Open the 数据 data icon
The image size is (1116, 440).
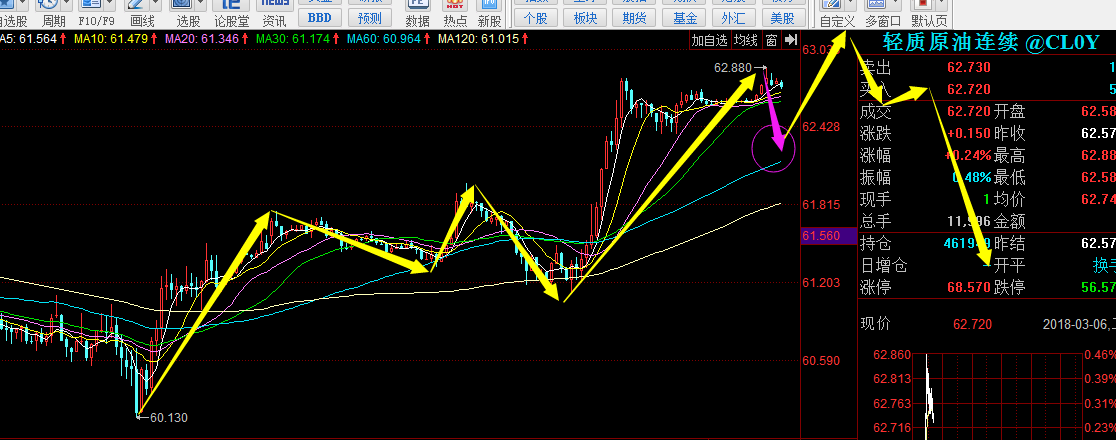[418, 12]
